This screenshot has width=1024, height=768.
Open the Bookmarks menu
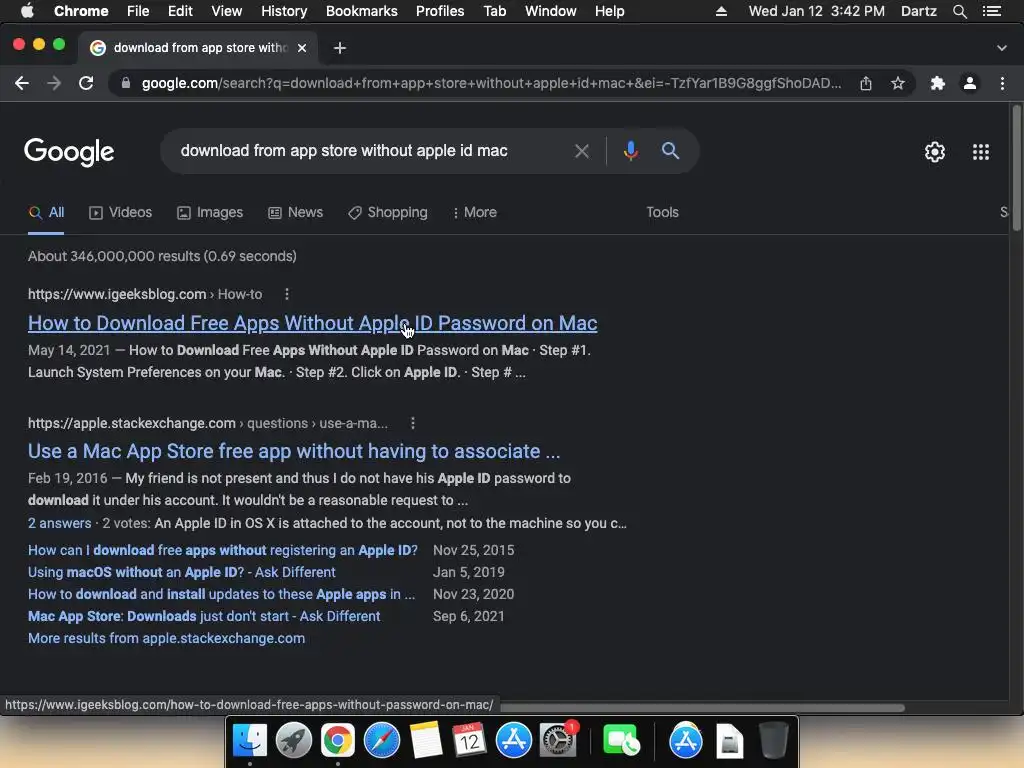pos(362,11)
